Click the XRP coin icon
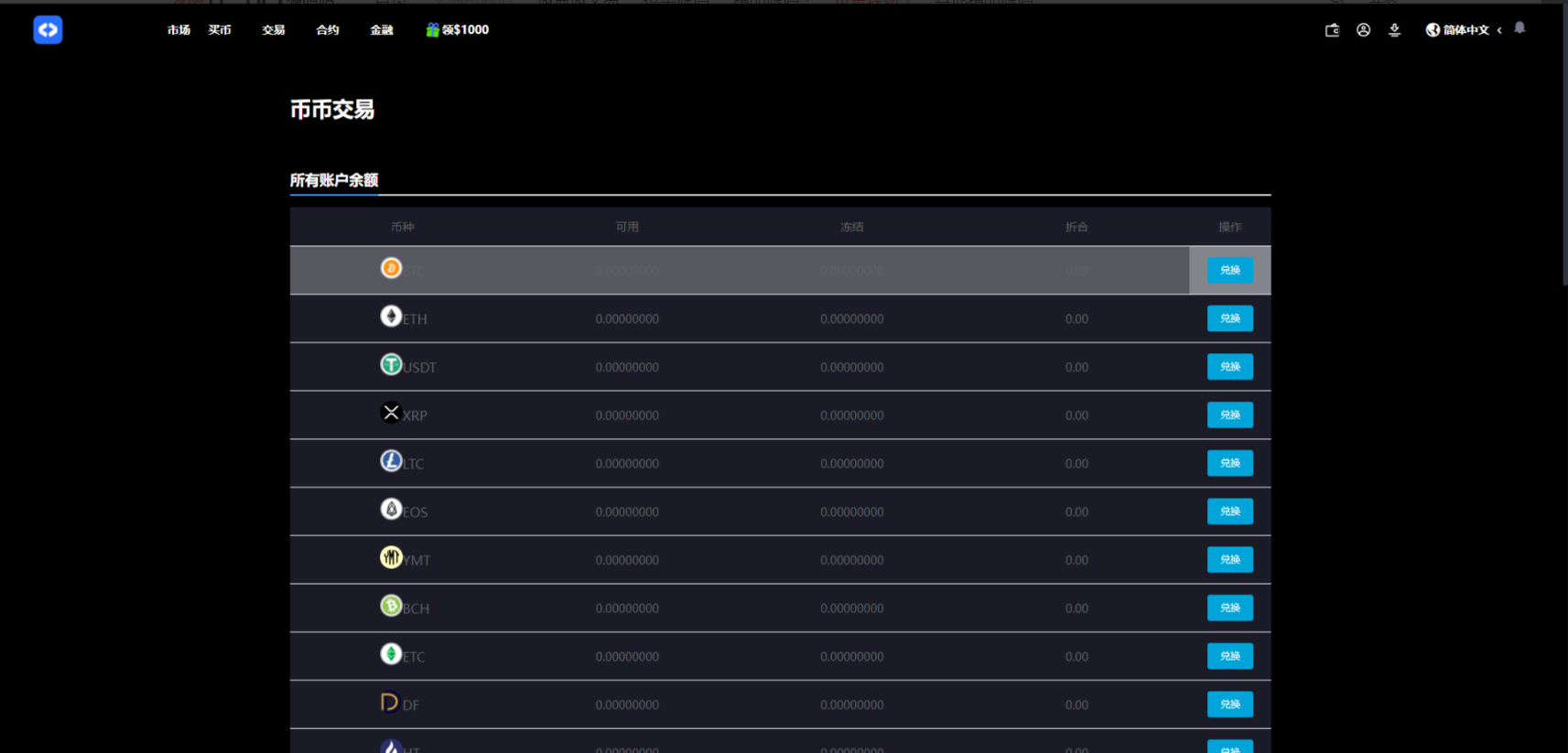Viewport: 1568px width, 753px height. 391,413
